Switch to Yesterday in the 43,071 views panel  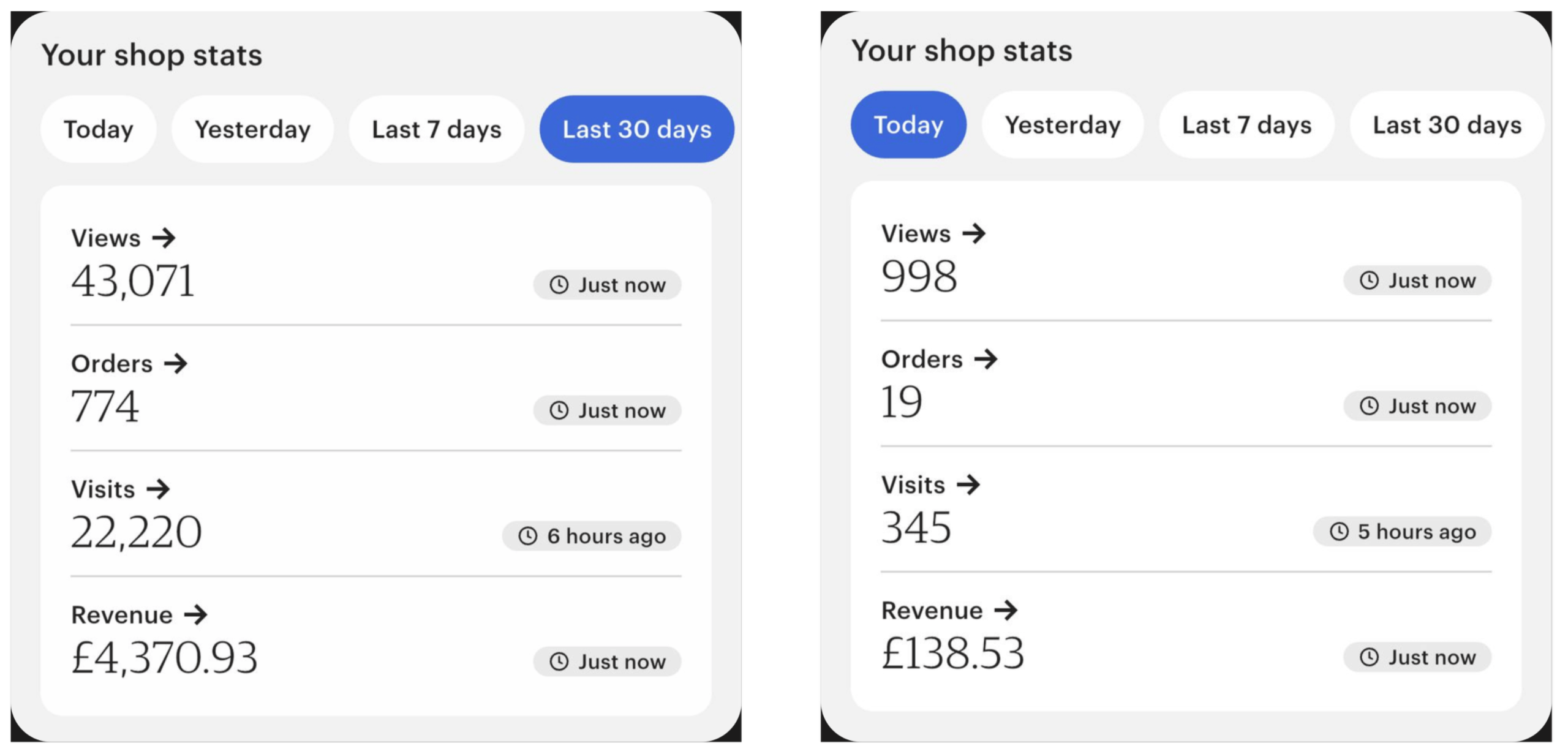[x=252, y=129]
